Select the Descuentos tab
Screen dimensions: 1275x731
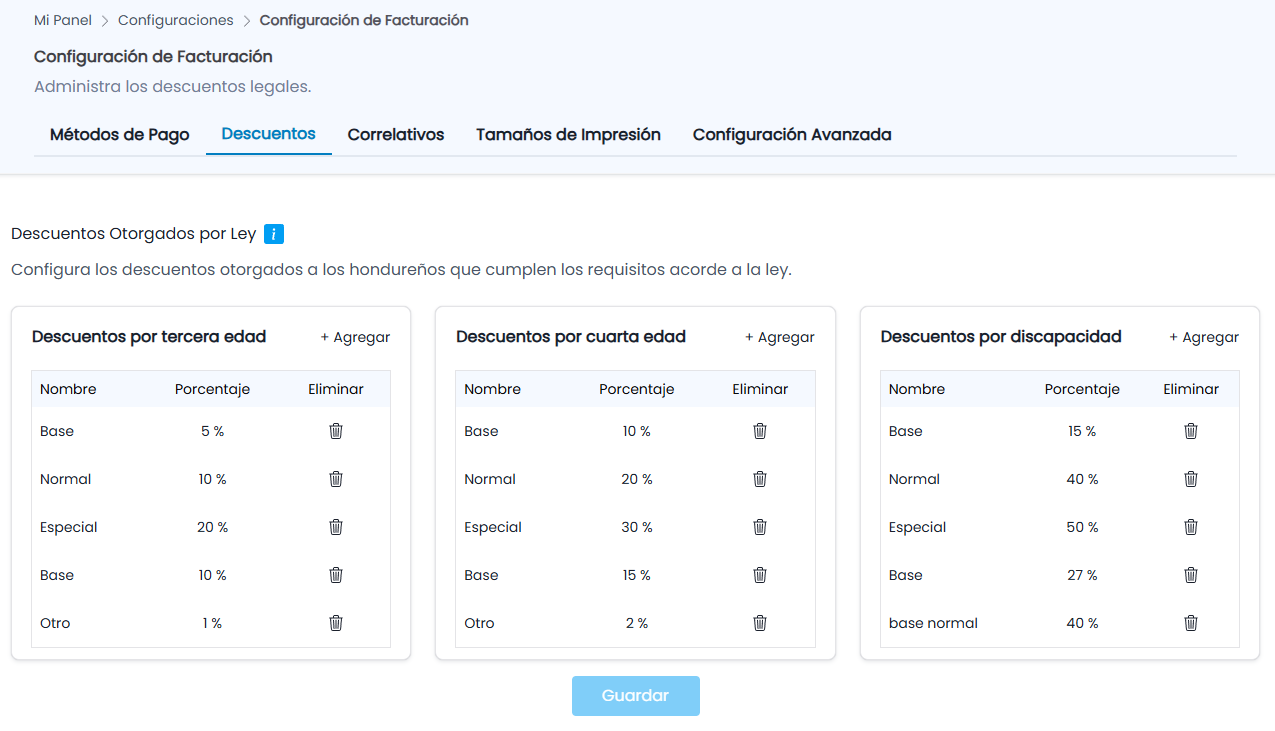coord(269,134)
